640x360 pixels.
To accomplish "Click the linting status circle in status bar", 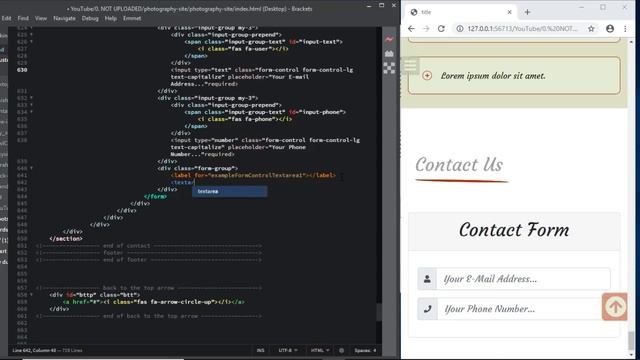I will pos(341,350).
